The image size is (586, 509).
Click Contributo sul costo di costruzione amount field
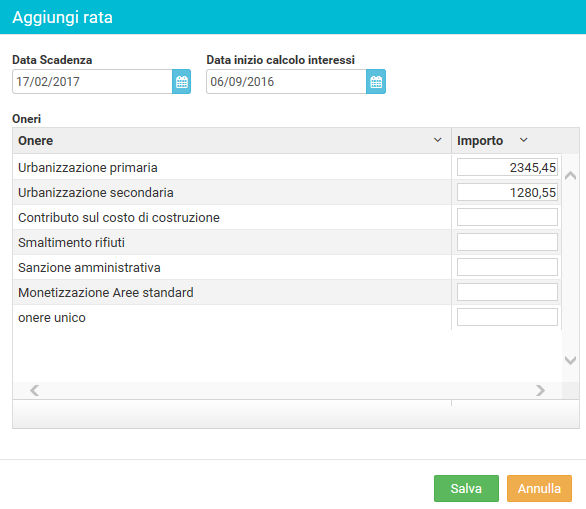507,217
